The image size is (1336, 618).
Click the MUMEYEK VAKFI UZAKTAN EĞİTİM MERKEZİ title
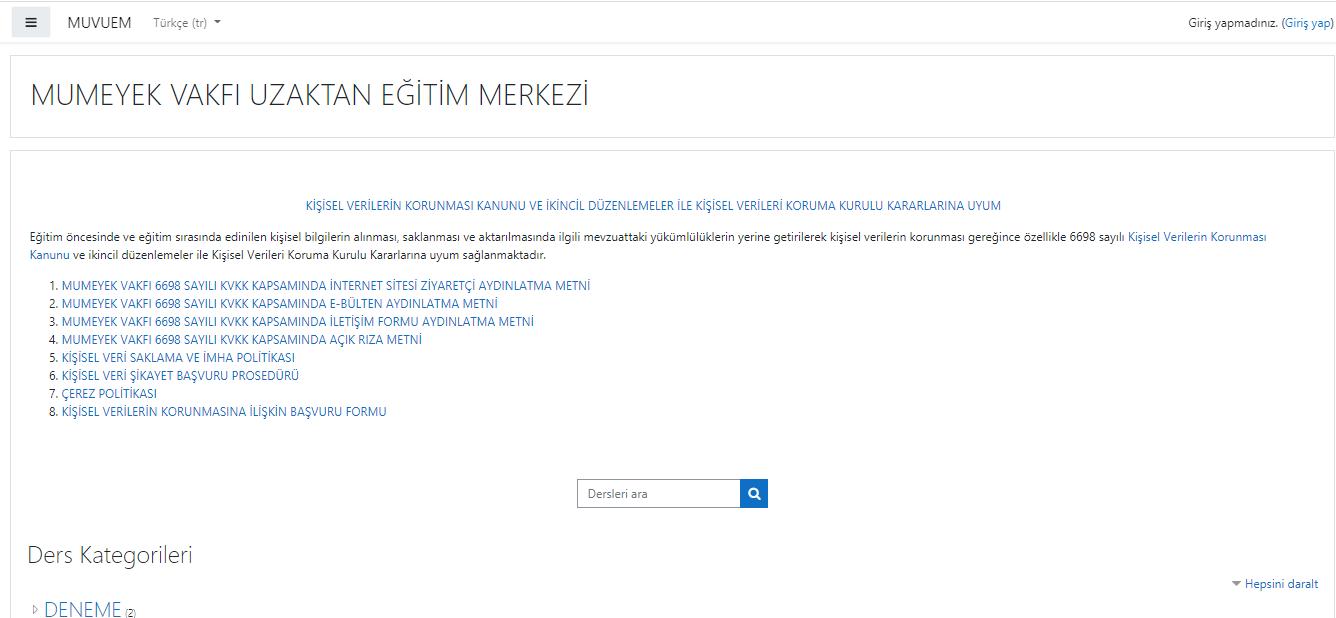coord(309,96)
